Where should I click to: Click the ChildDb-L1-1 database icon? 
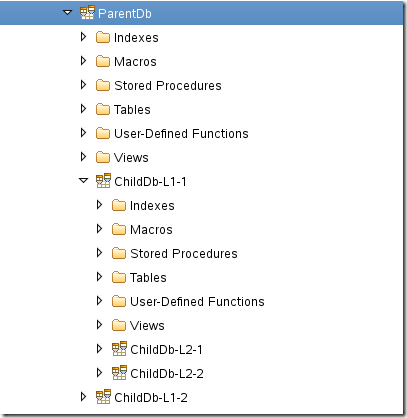pos(103,181)
